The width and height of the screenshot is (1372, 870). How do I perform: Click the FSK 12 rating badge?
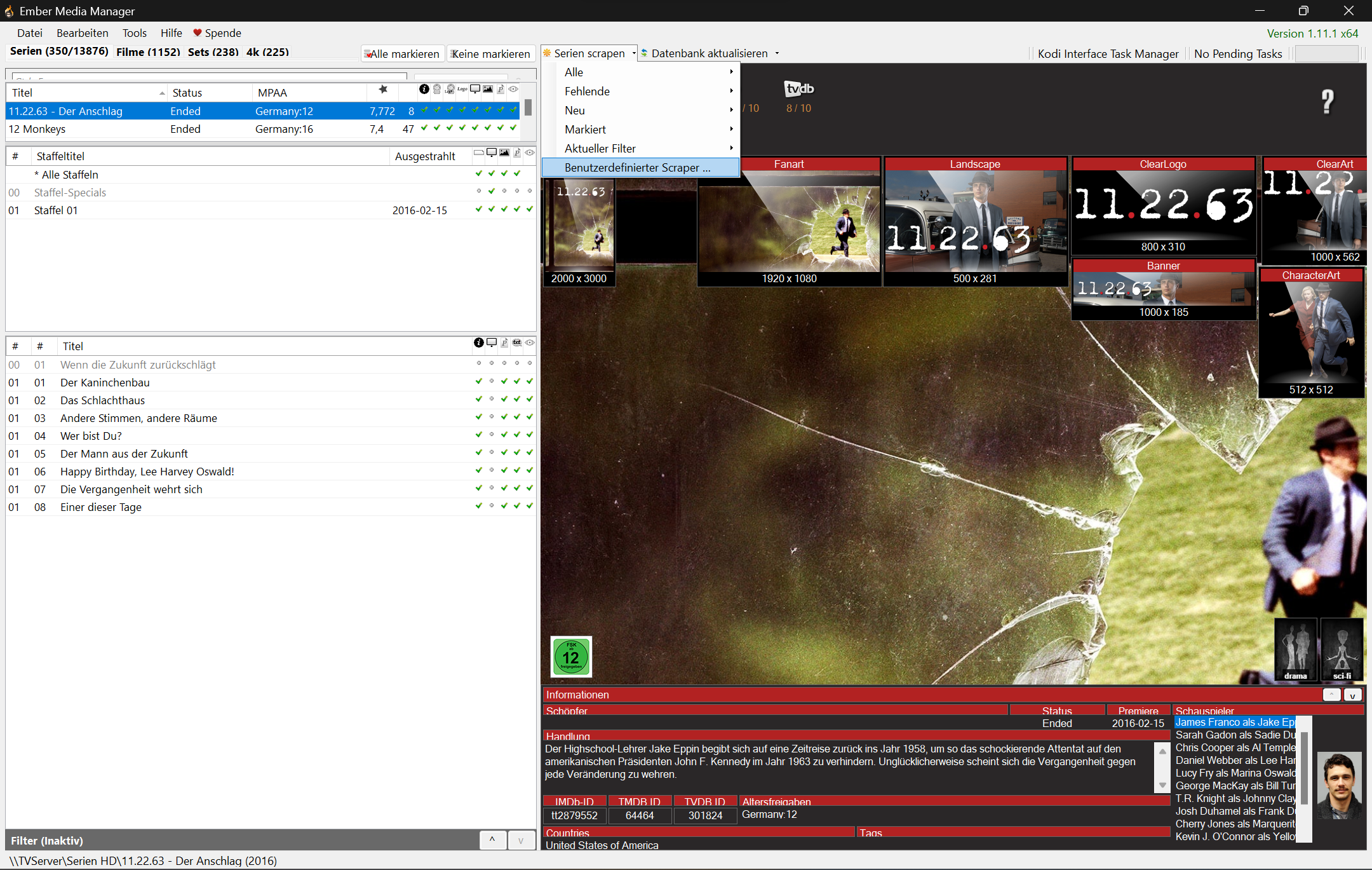tap(571, 656)
